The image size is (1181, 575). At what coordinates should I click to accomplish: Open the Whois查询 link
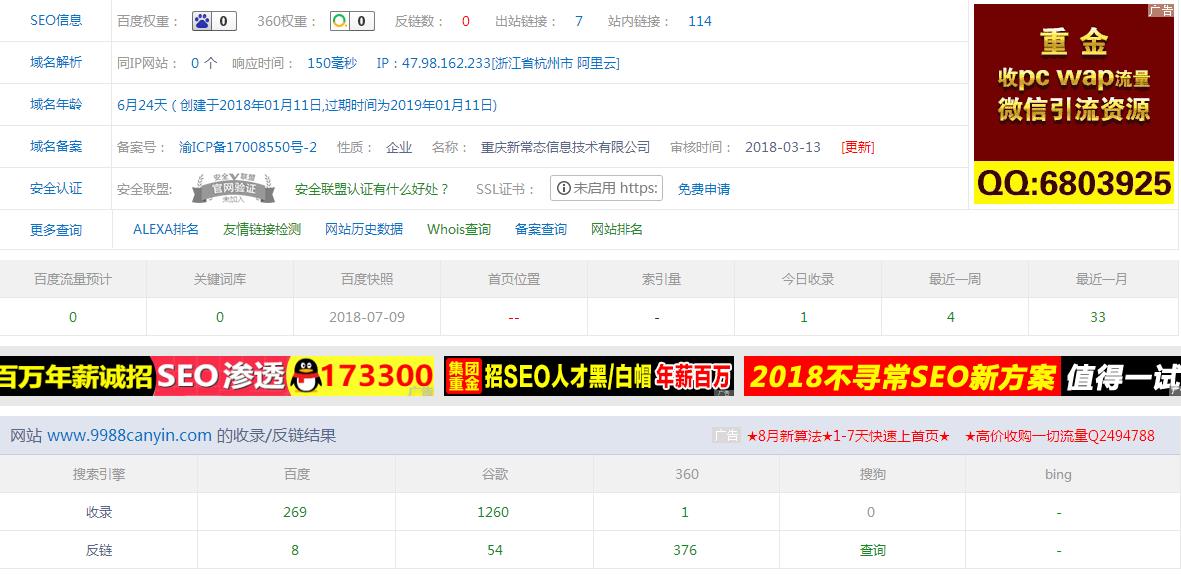(x=459, y=229)
